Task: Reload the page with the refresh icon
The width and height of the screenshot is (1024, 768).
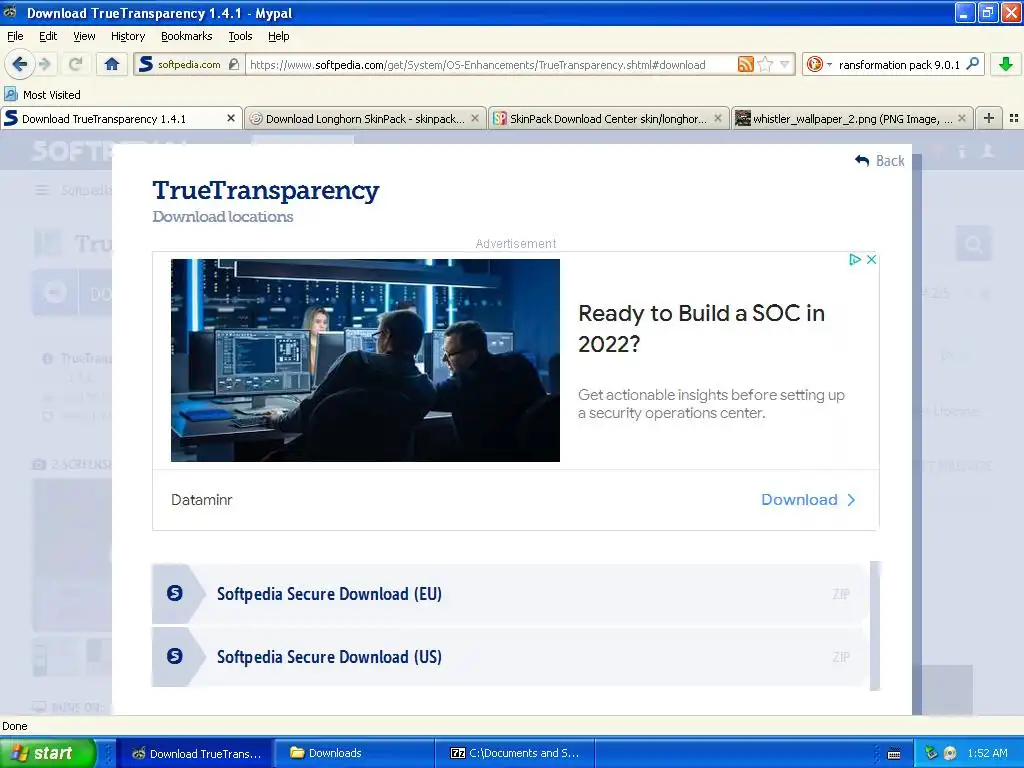Action: click(75, 64)
